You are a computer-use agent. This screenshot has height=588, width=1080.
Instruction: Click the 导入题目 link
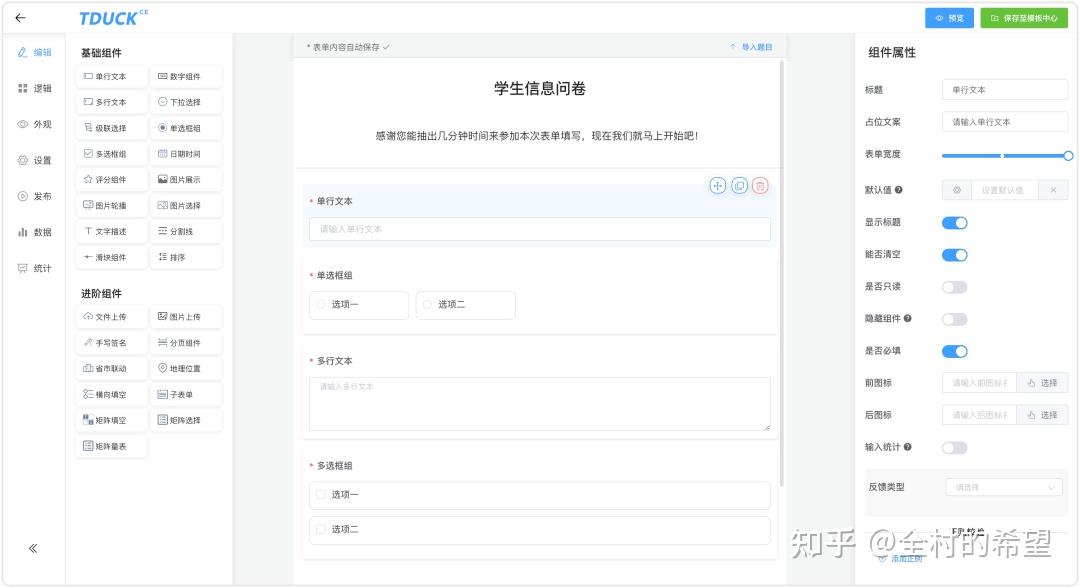[x=751, y=47]
